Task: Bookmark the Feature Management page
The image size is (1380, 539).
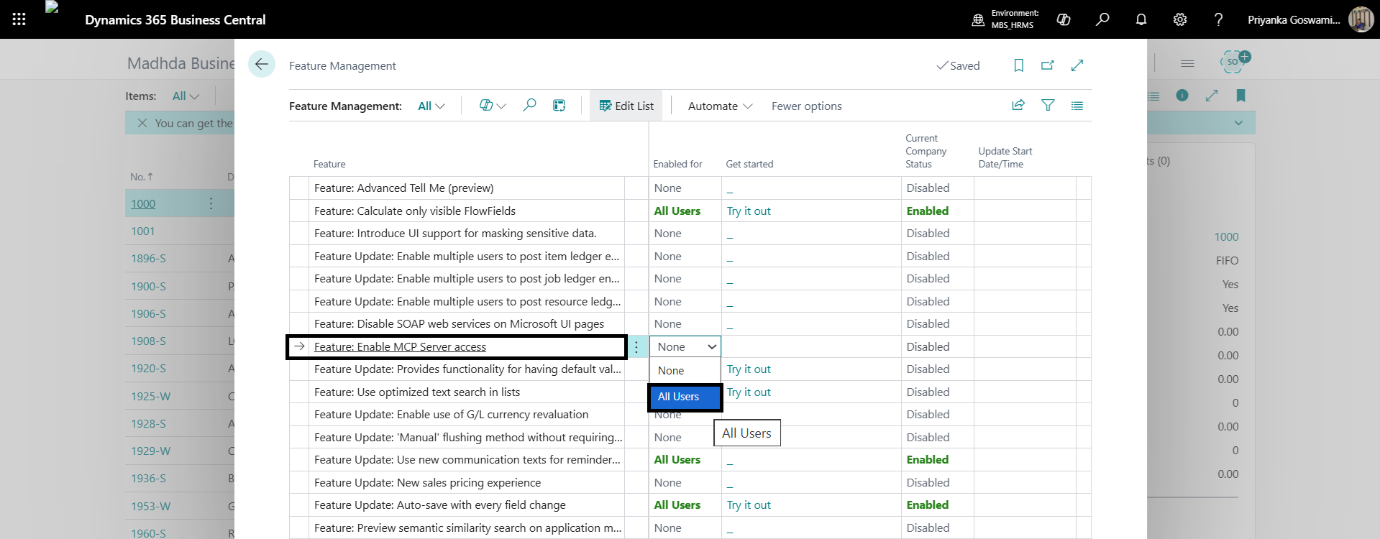Action: [x=1019, y=65]
